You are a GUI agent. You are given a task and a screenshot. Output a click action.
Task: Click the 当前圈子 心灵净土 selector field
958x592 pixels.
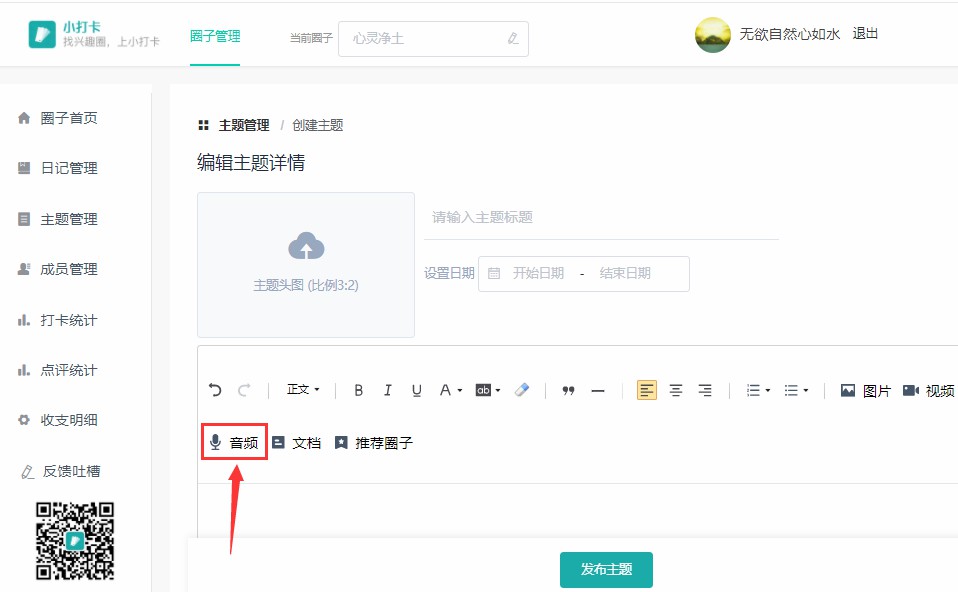coord(433,38)
